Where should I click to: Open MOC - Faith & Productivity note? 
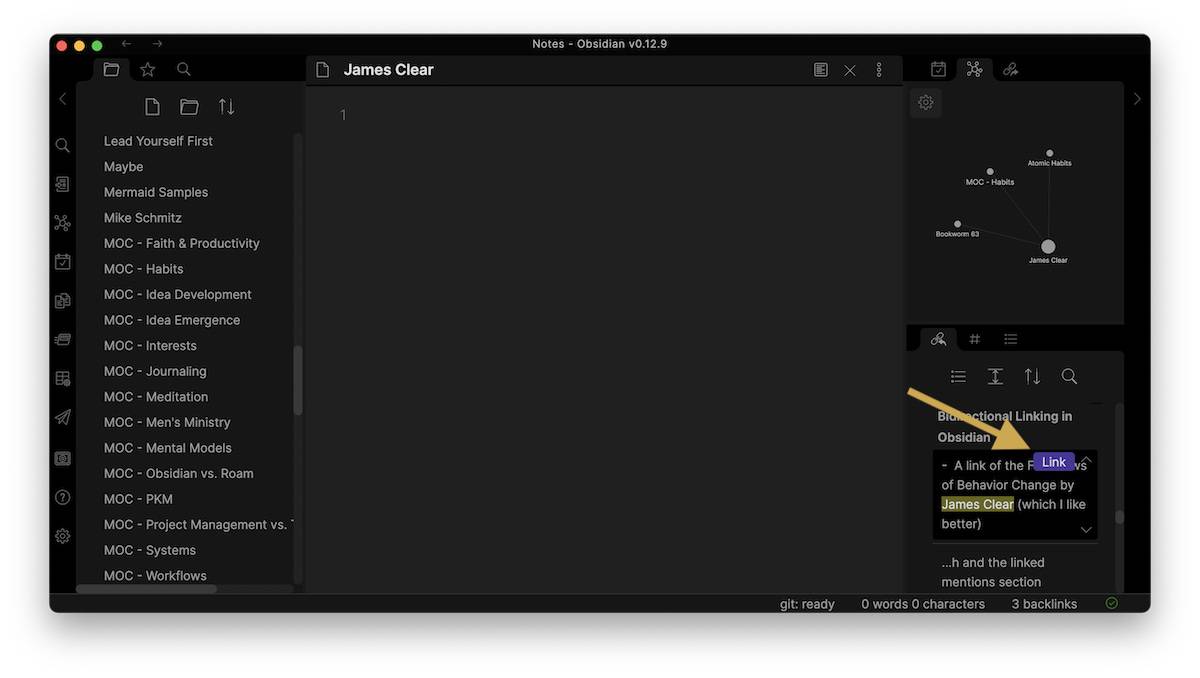pos(182,243)
